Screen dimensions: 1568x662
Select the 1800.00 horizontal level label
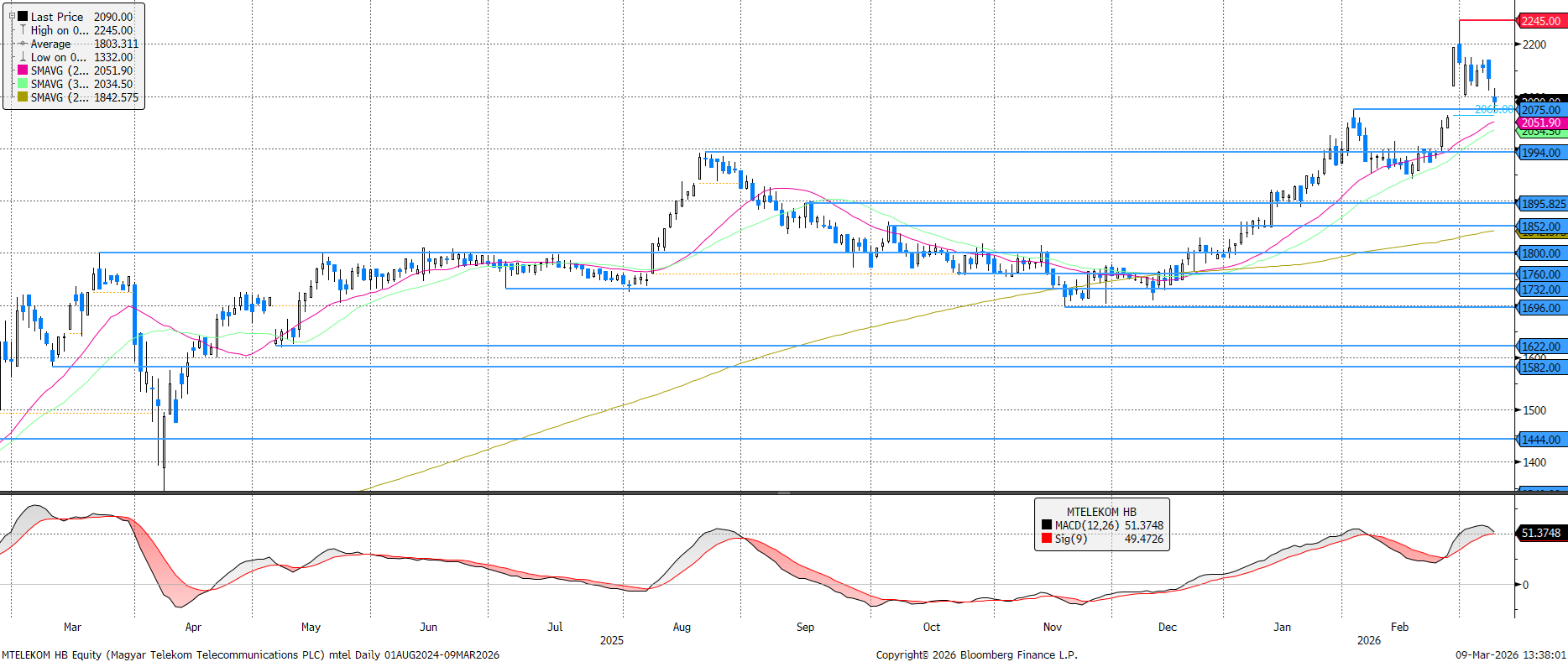1541,253
